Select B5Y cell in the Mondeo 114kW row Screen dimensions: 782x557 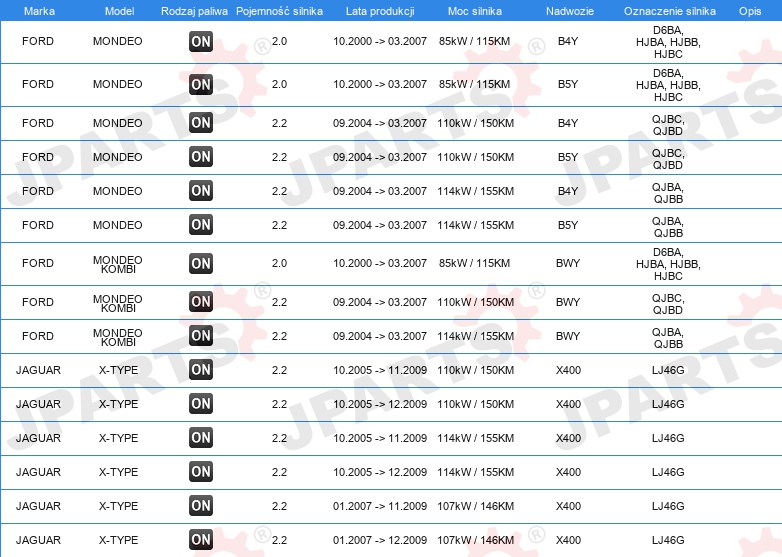568,225
